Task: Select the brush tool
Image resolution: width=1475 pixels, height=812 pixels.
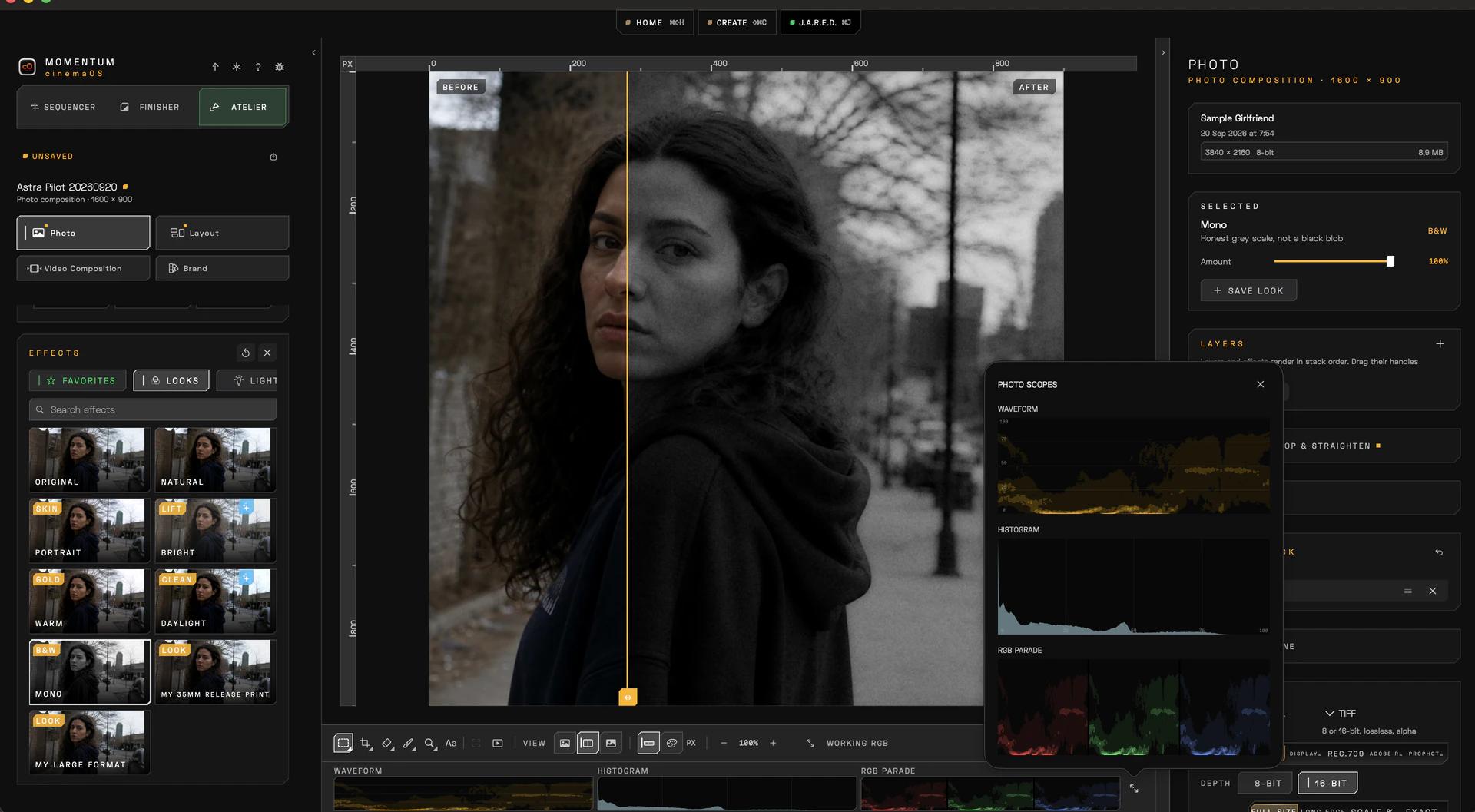Action: [409, 743]
